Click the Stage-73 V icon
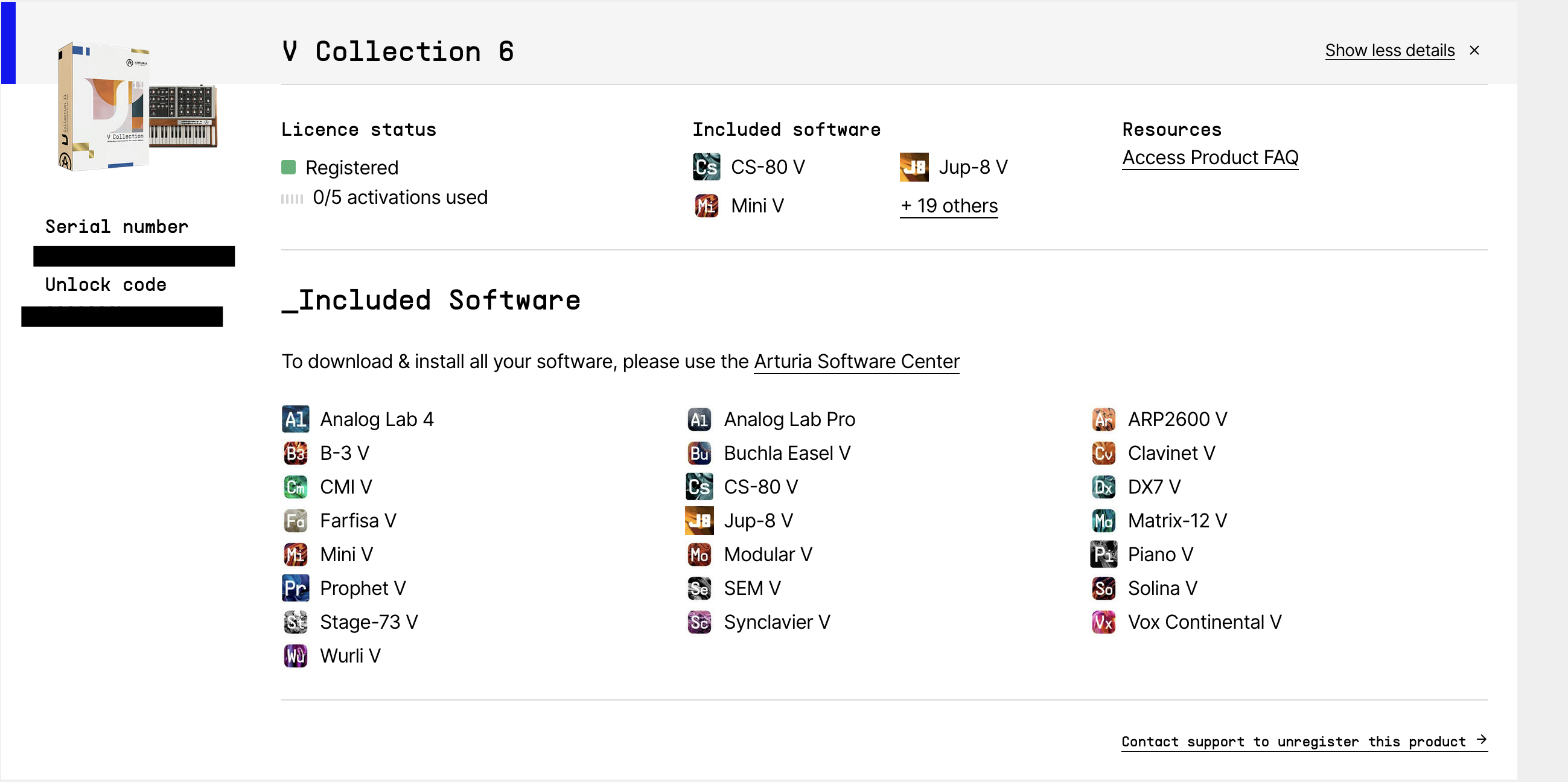Viewport: 1568px width, 782px height. (295, 622)
